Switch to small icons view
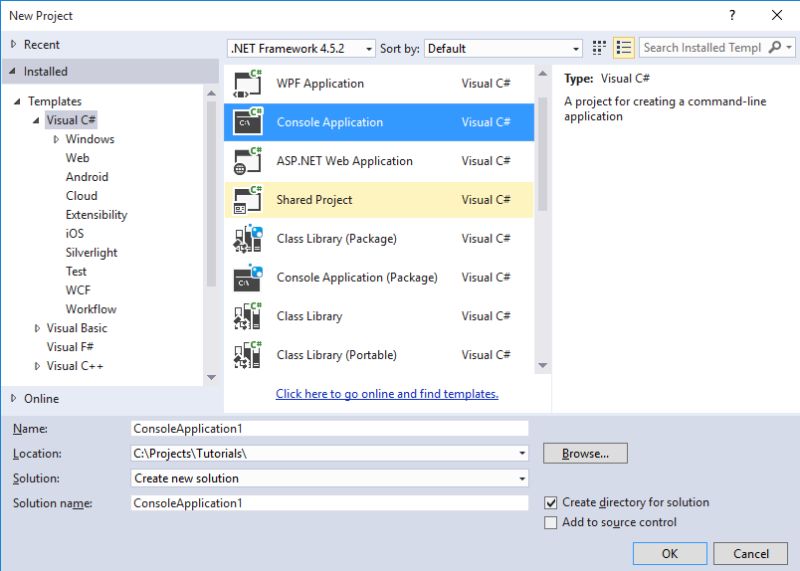 click(x=599, y=48)
